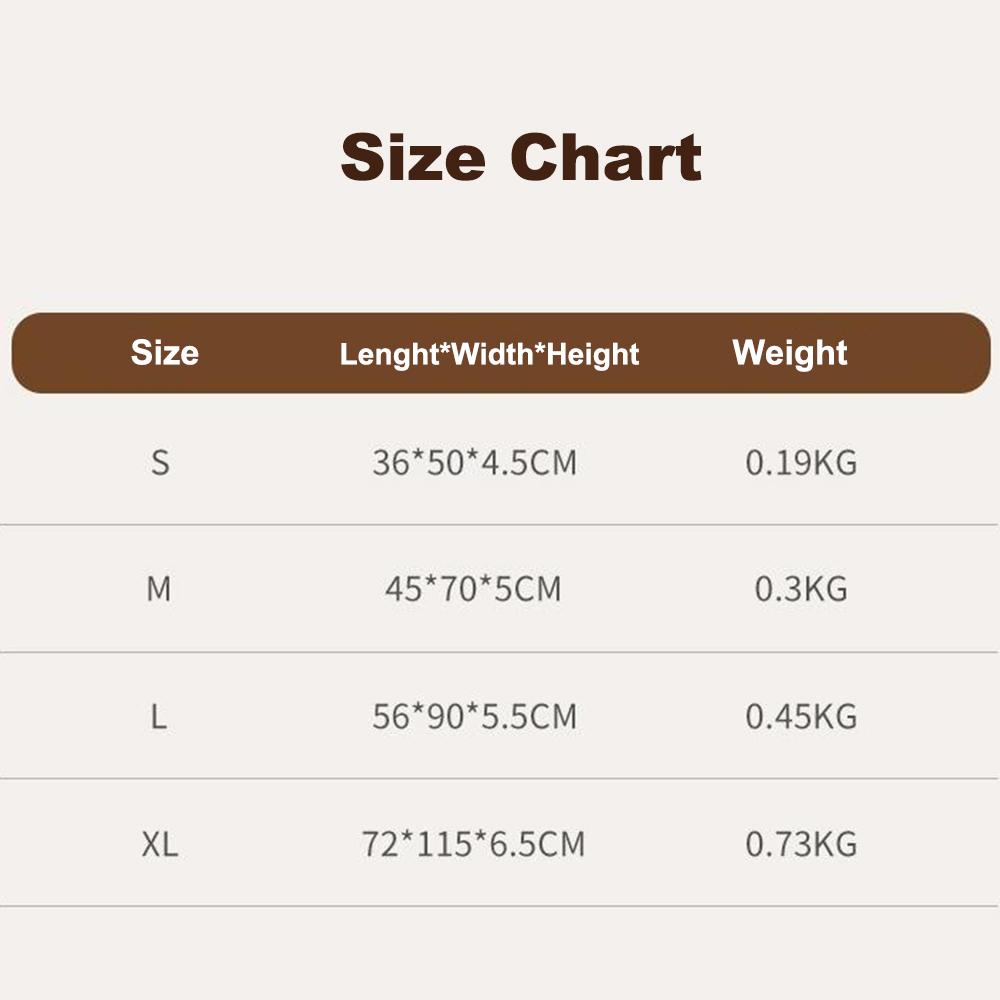
Task: Click the Weight column header
Action: point(790,353)
